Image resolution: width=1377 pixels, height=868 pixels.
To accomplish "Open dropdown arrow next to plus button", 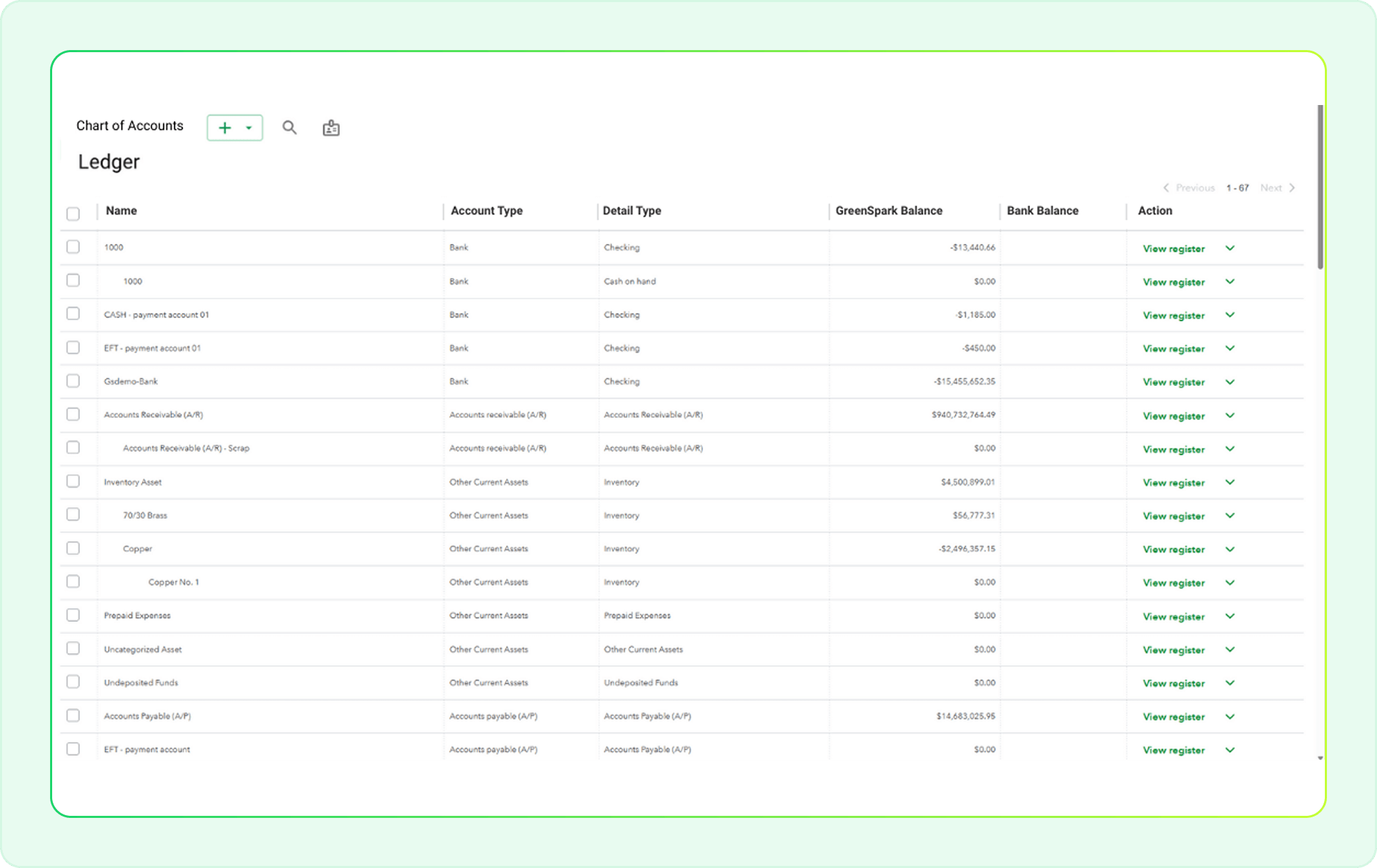I will (249, 128).
